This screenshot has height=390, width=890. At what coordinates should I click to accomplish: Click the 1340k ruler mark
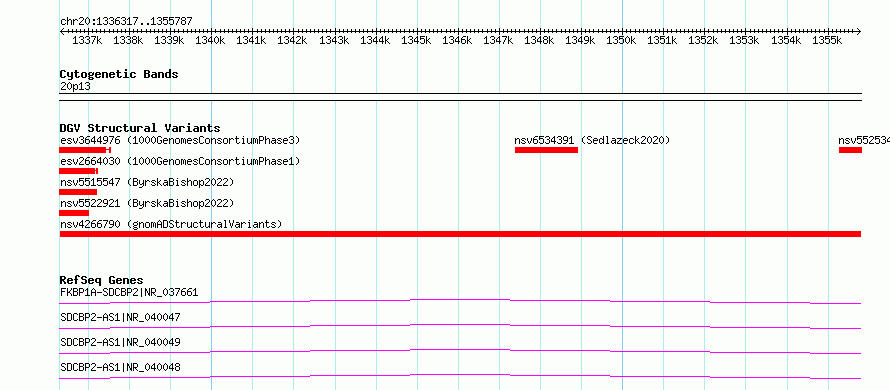tap(211, 41)
